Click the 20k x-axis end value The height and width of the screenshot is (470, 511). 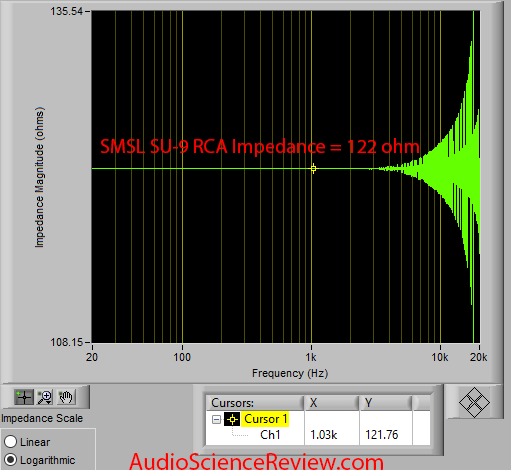click(x=479, y=357)
